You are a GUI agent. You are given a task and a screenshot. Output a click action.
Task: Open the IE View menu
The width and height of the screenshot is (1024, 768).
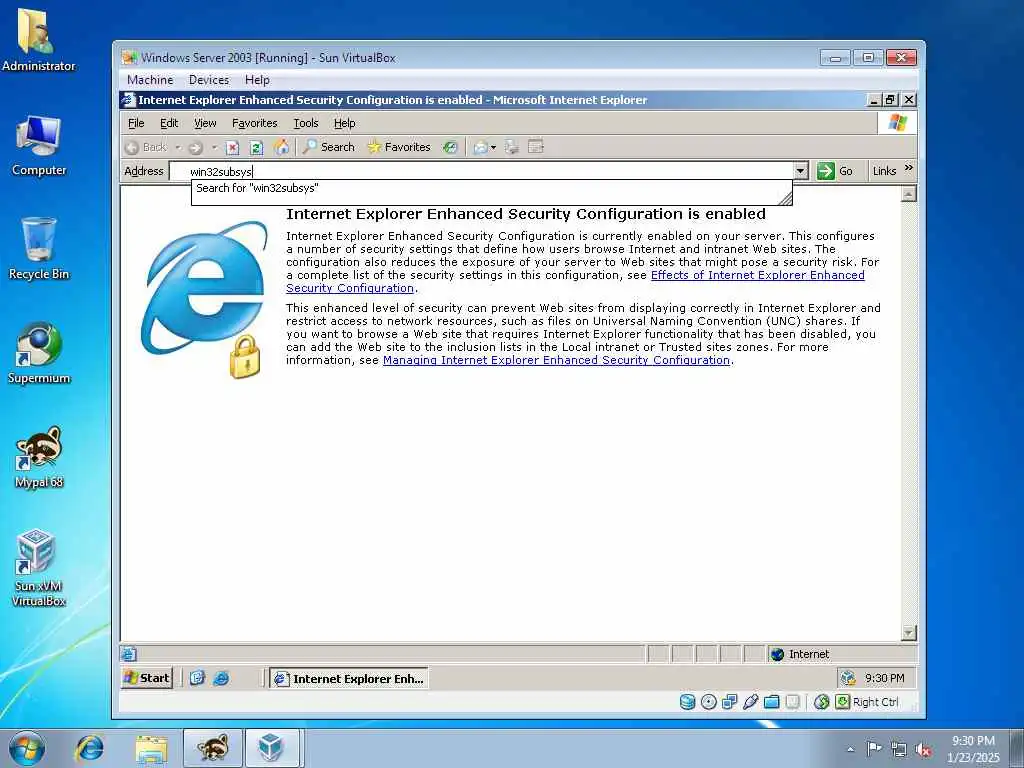click(205, 123)
